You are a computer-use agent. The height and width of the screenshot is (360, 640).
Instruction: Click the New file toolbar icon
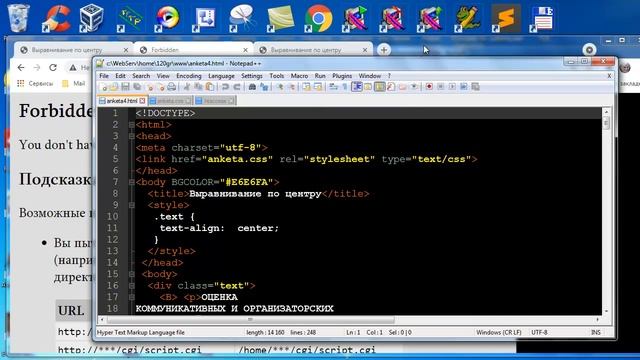[103, 87]
